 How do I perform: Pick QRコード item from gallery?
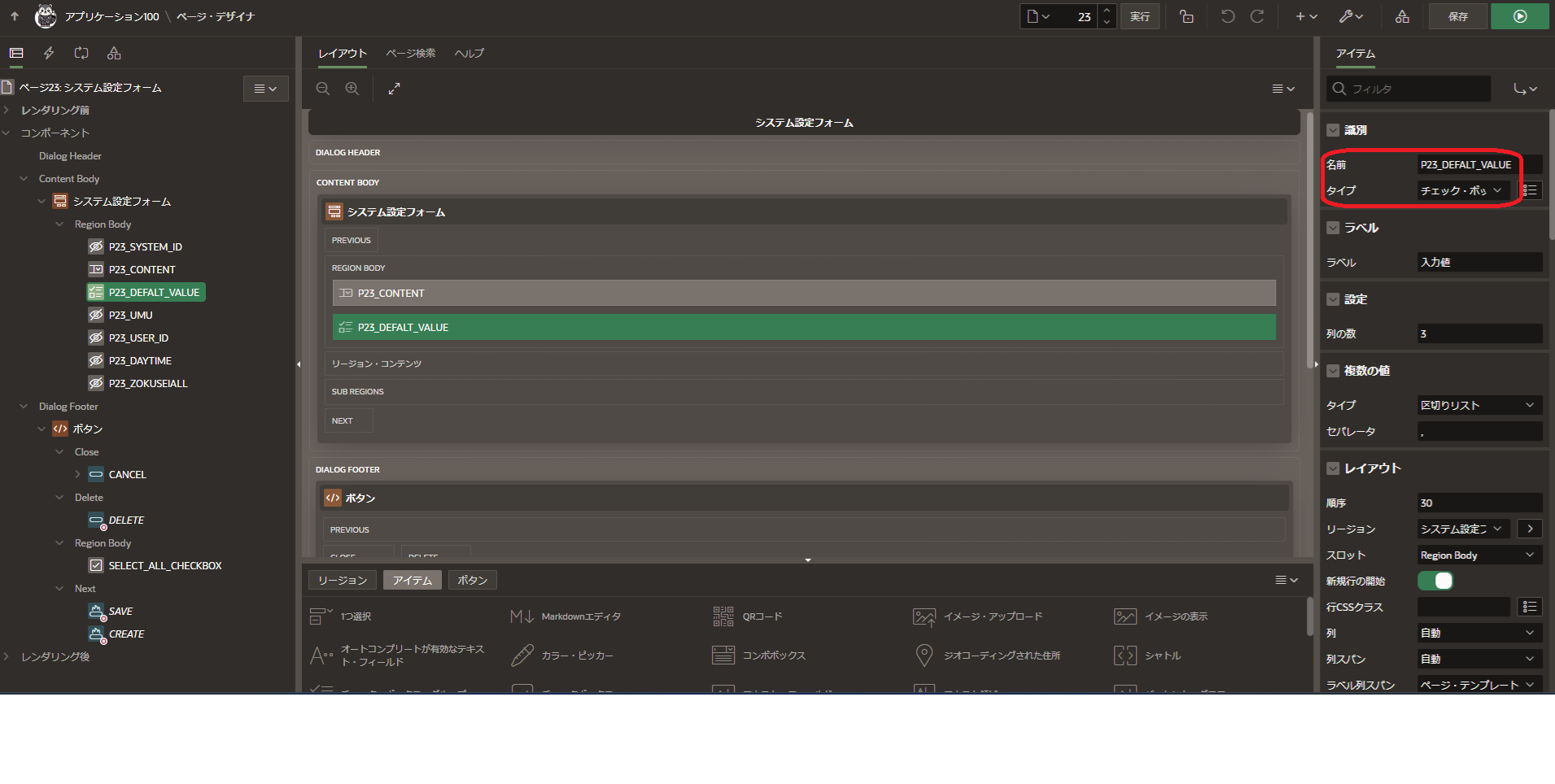pos(747,616)
